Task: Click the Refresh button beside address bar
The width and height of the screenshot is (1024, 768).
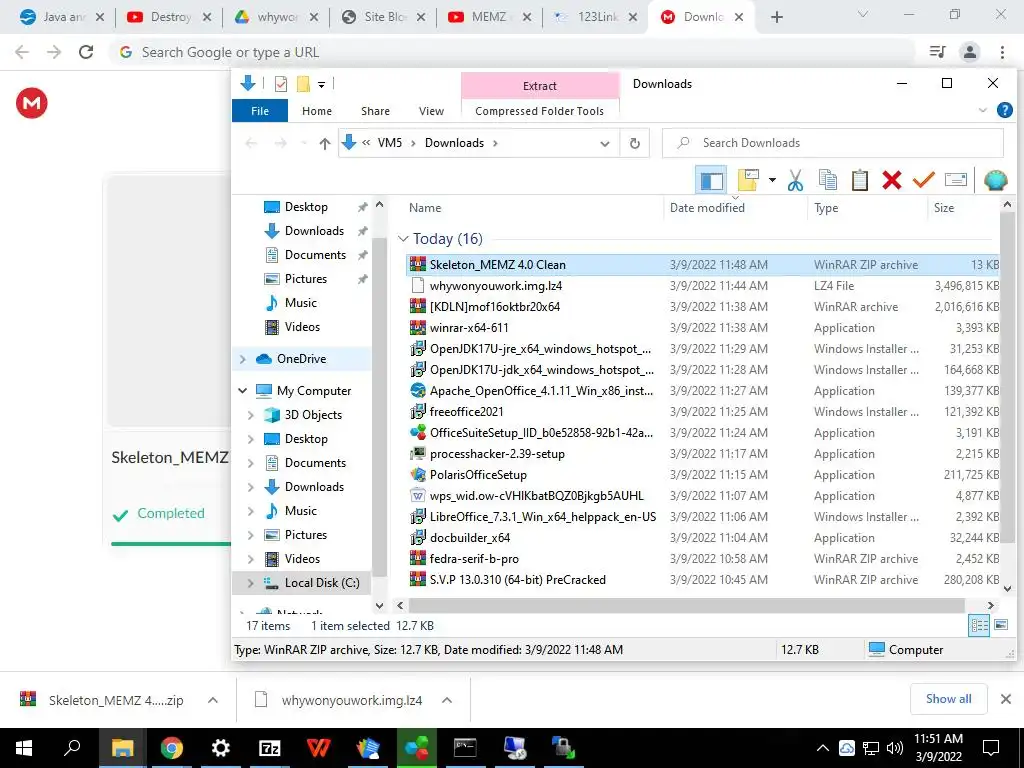Action: tap(634, 143)
